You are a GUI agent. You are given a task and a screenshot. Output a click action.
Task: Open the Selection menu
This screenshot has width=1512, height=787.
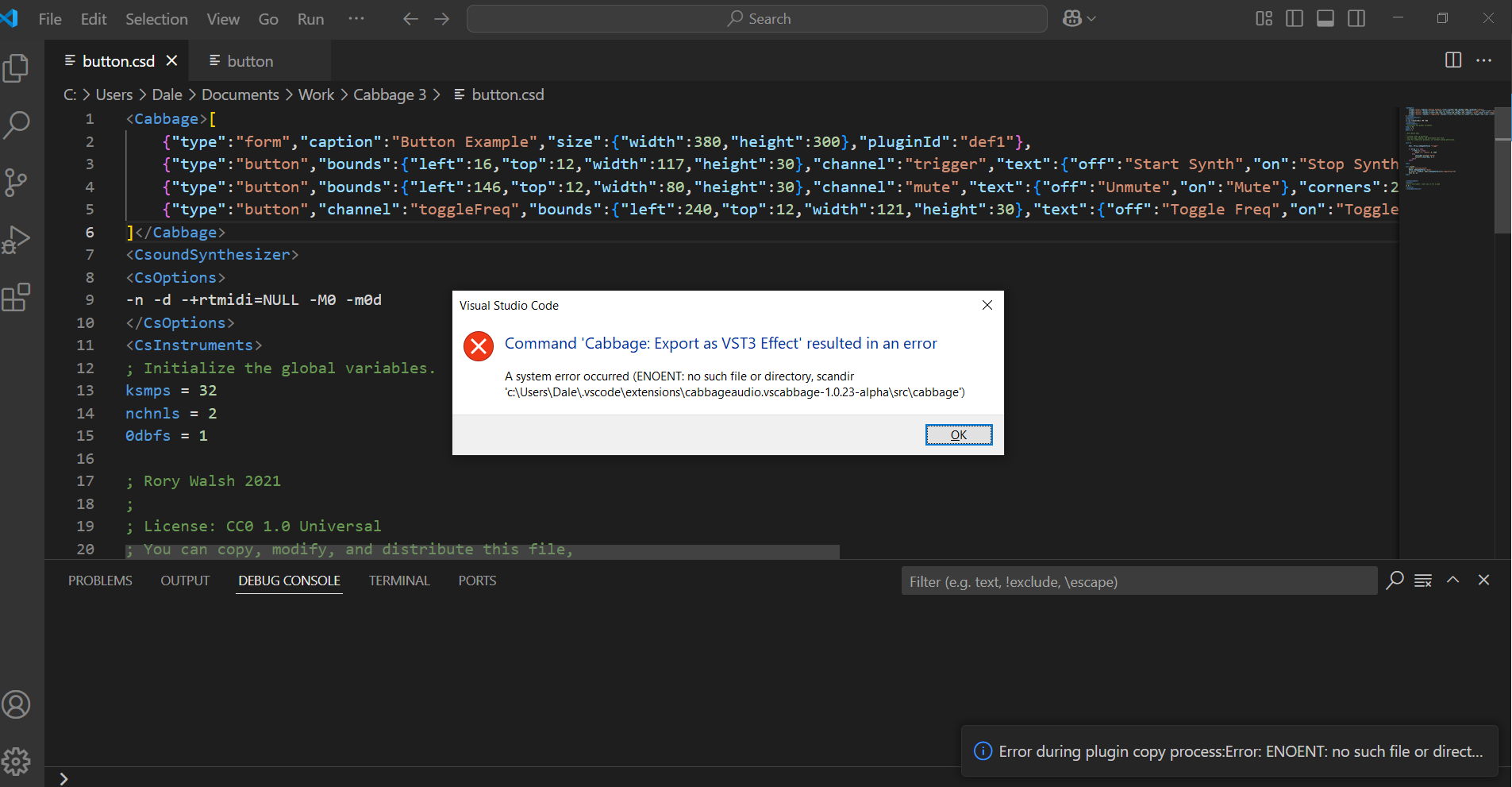[156, 19]
